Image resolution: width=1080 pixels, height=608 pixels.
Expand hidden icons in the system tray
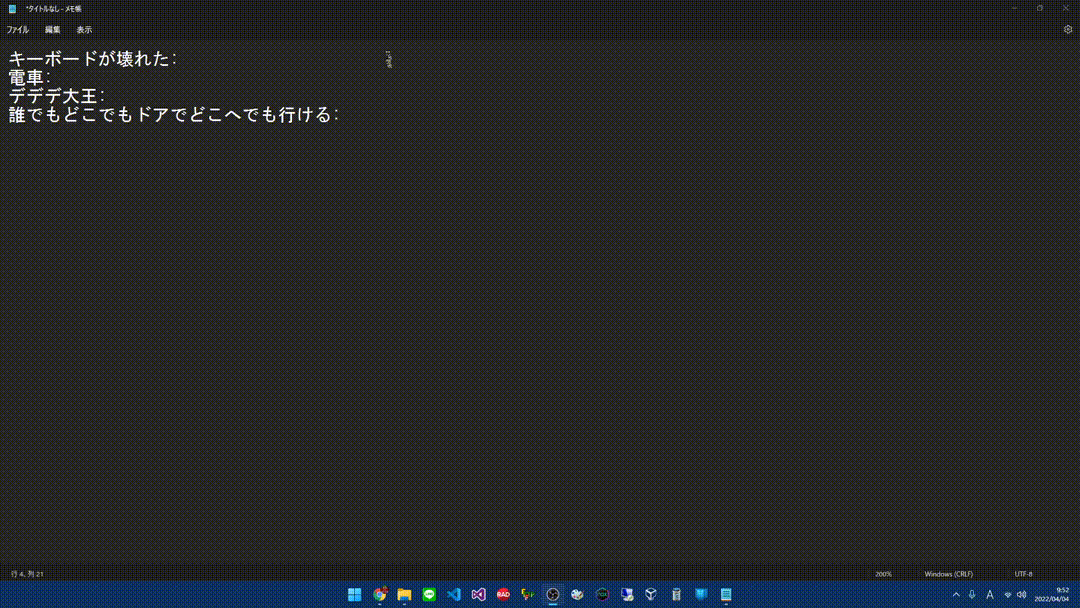[x=956, y=594]
